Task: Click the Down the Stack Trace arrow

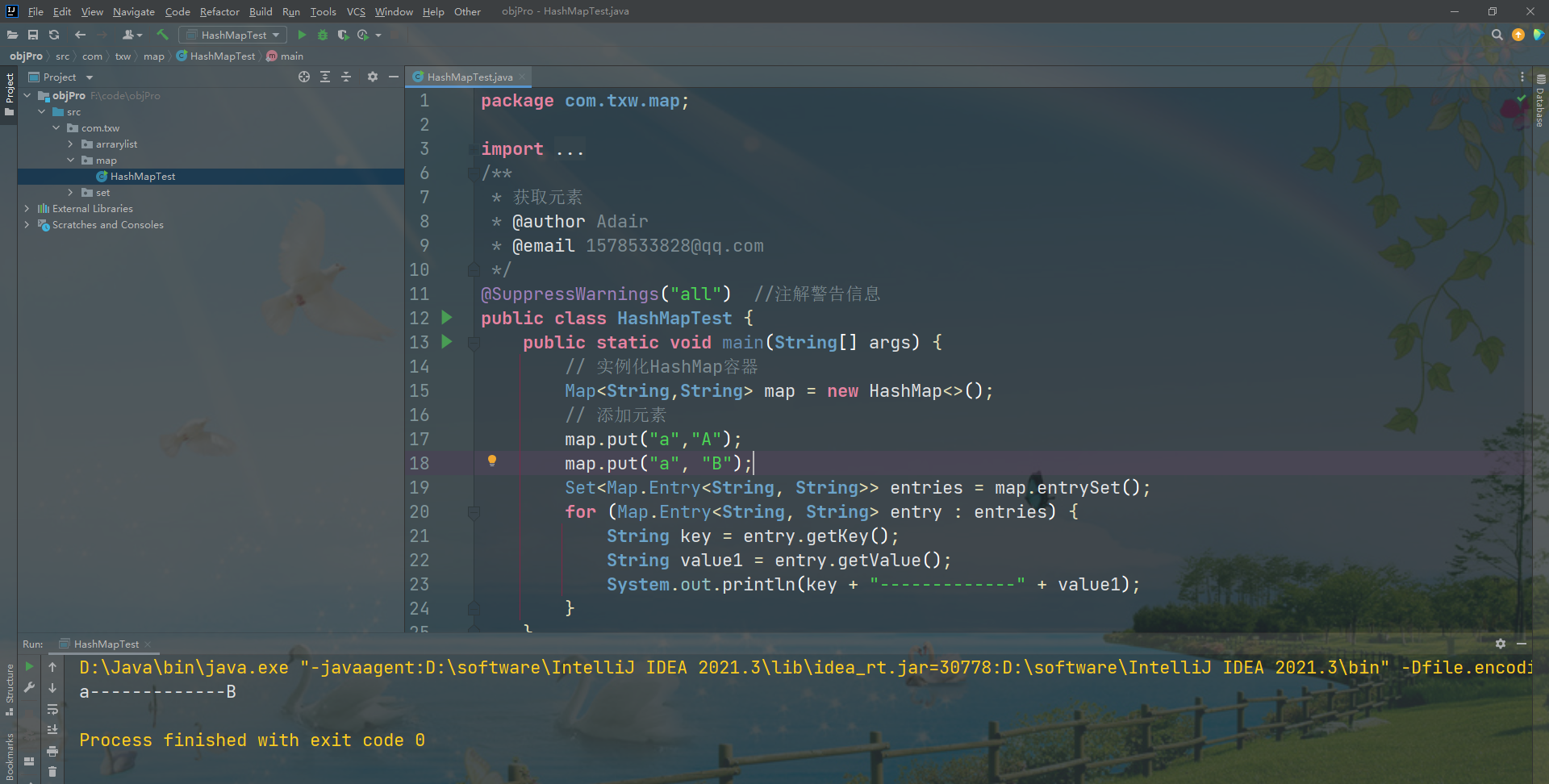Action: [x=52, y=688]
